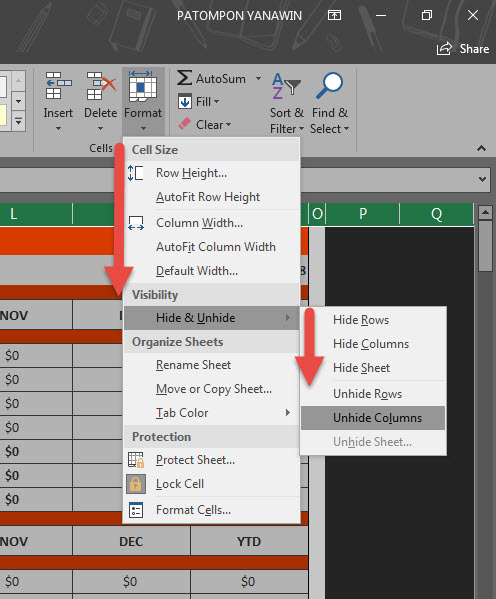Choose Column Width... option
Screen dimensions: 496x599
click(x=212, y=223)
